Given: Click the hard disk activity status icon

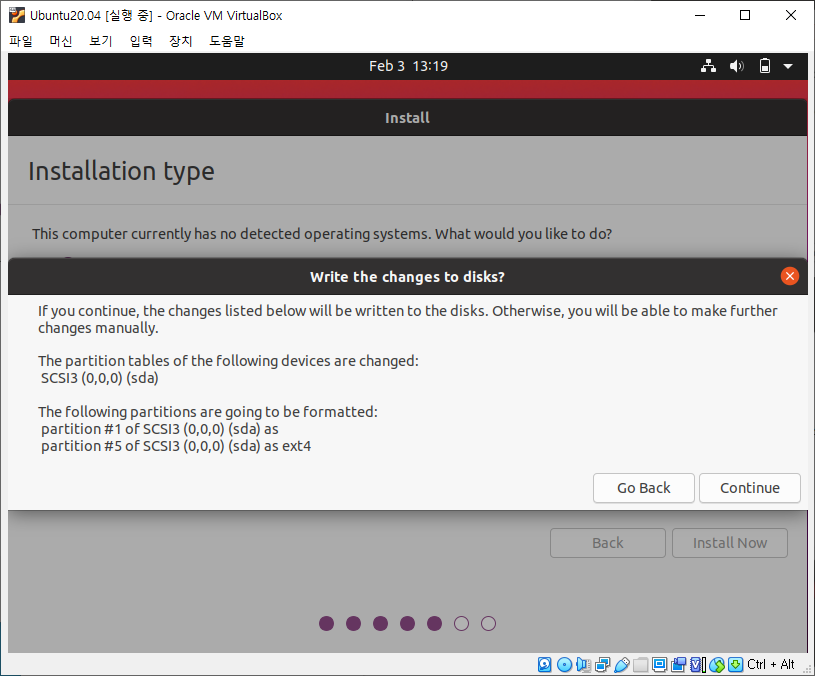Looking at the screenshot, I should pyautogui.click(x=545, y=665).
